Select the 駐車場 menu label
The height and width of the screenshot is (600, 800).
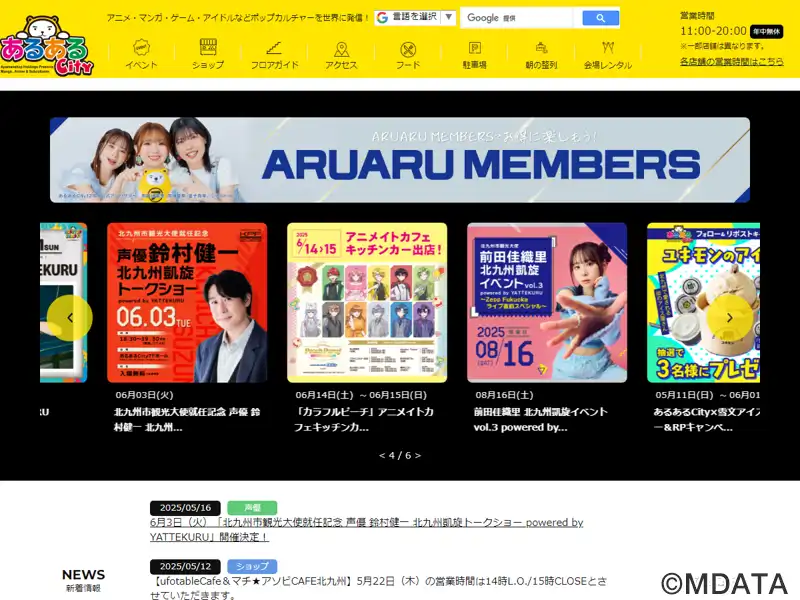(474, 65)
